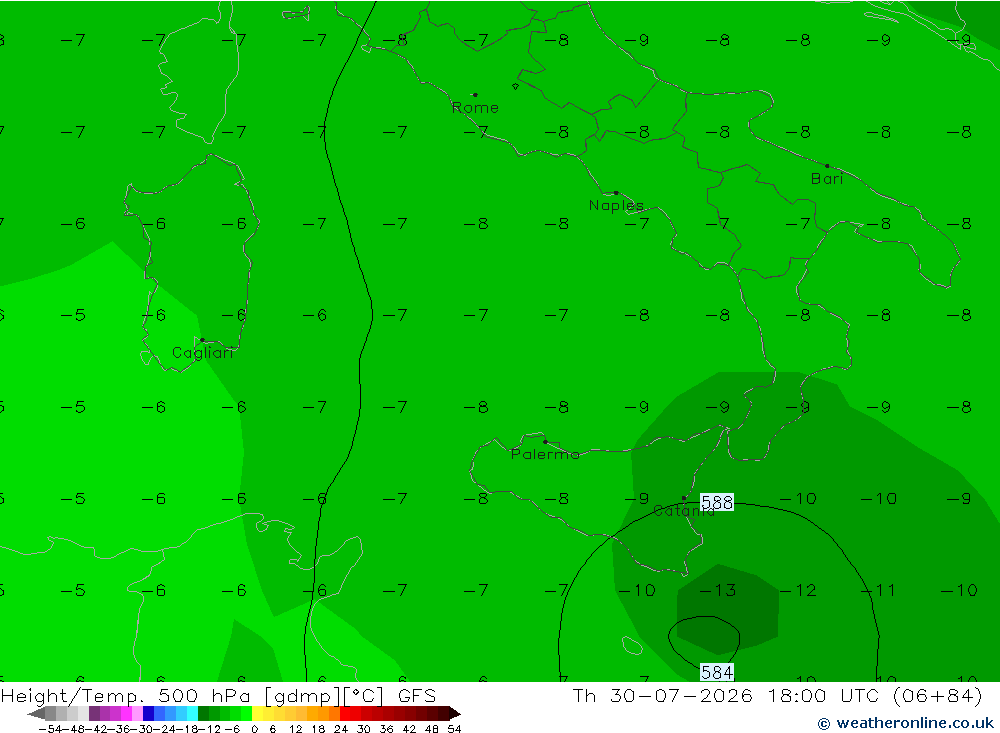Viewport: 1000px width, 733px height.
Task: Click the Cagliari city label
Action: tap(202, 353)
